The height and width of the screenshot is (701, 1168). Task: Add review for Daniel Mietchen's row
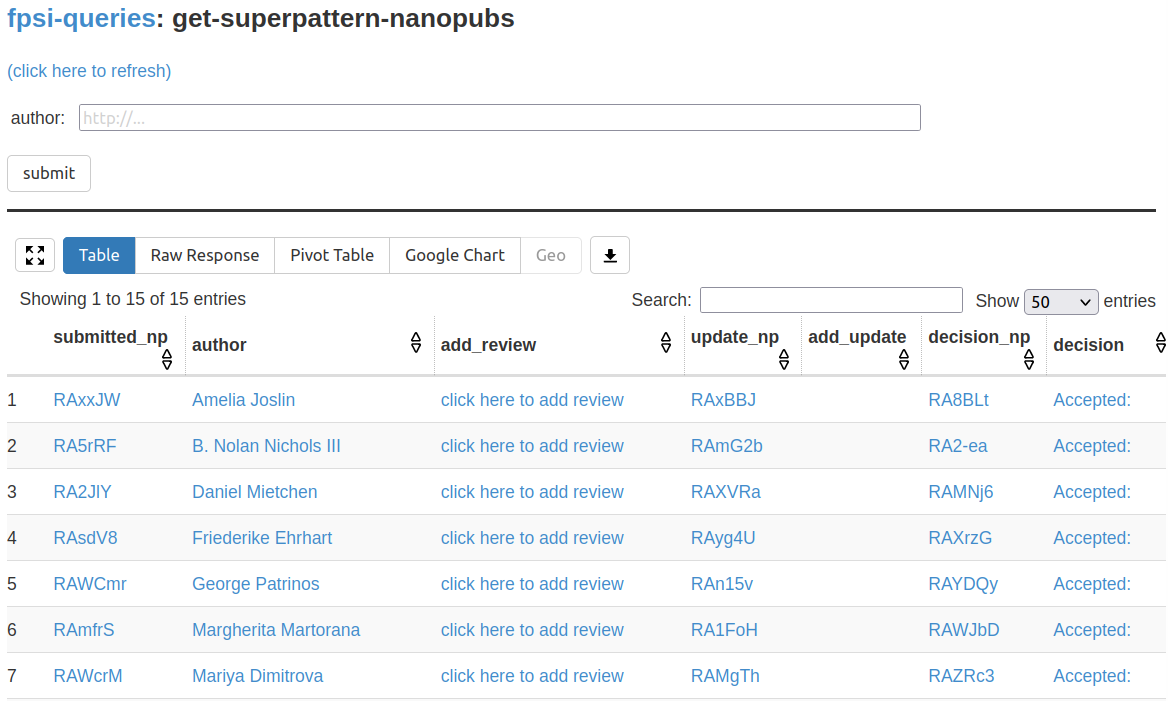coord(532,492)
